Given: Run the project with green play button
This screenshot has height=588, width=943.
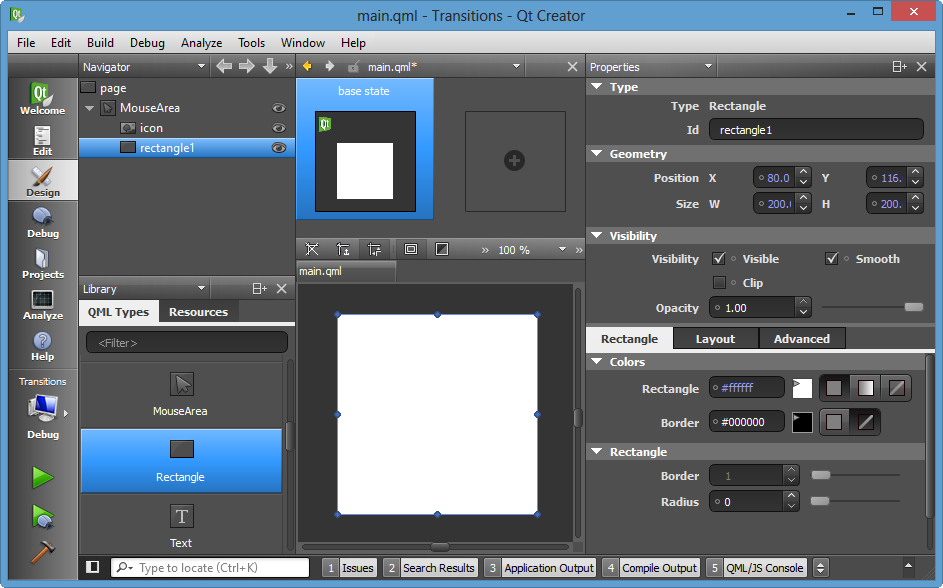Looking at the screenshot, I should tap(43, 478).
